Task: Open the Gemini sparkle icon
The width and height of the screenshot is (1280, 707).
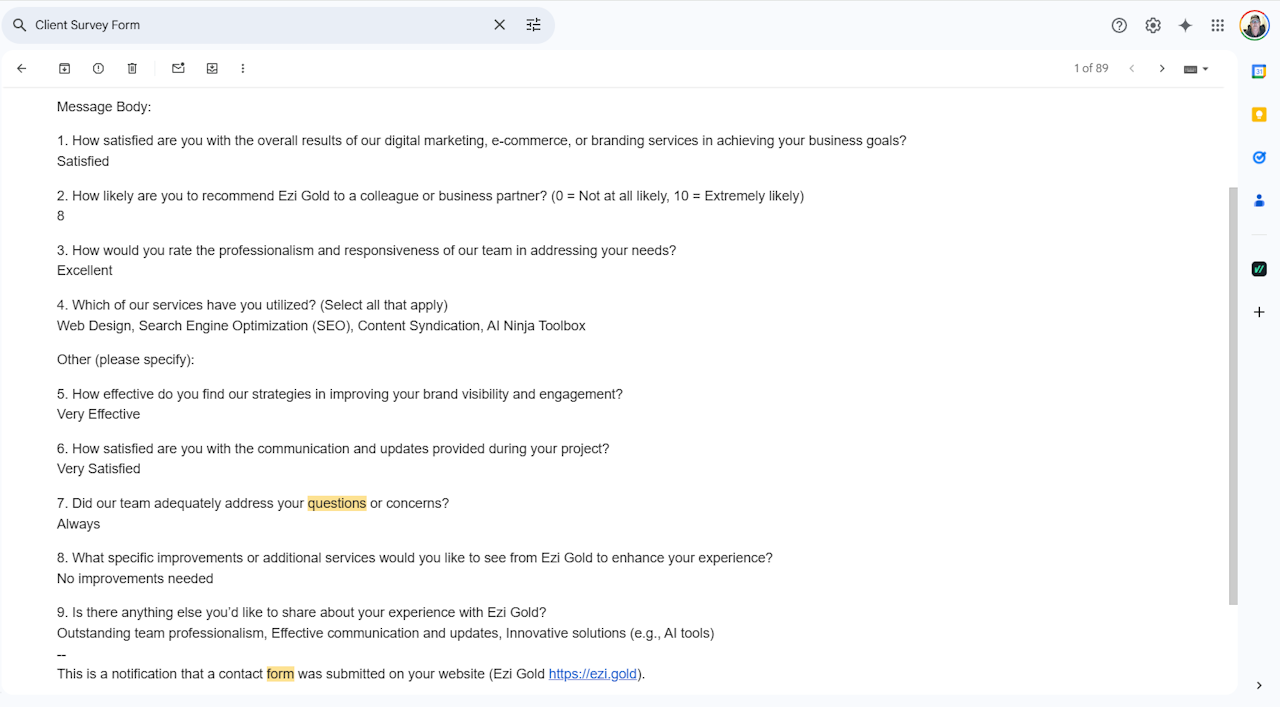Action: pos(1185,25)
